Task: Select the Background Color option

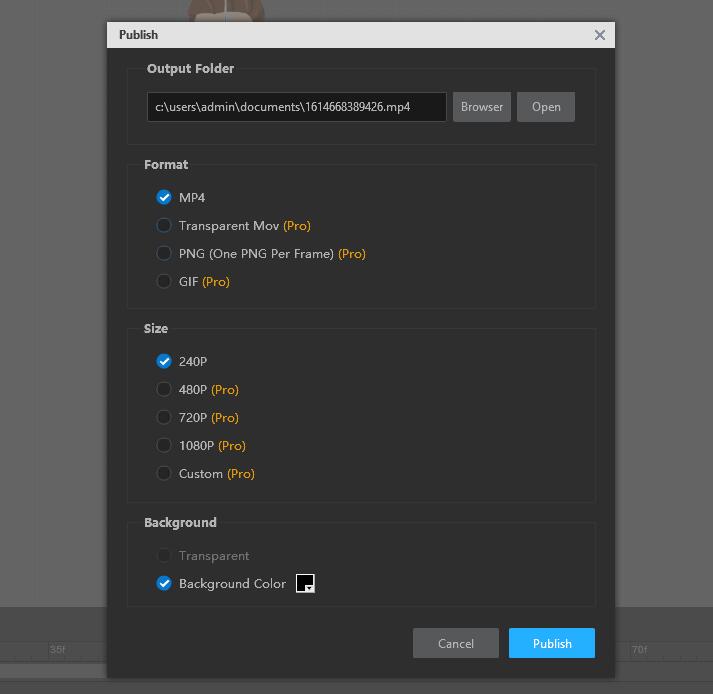Action: coord(164,584)
